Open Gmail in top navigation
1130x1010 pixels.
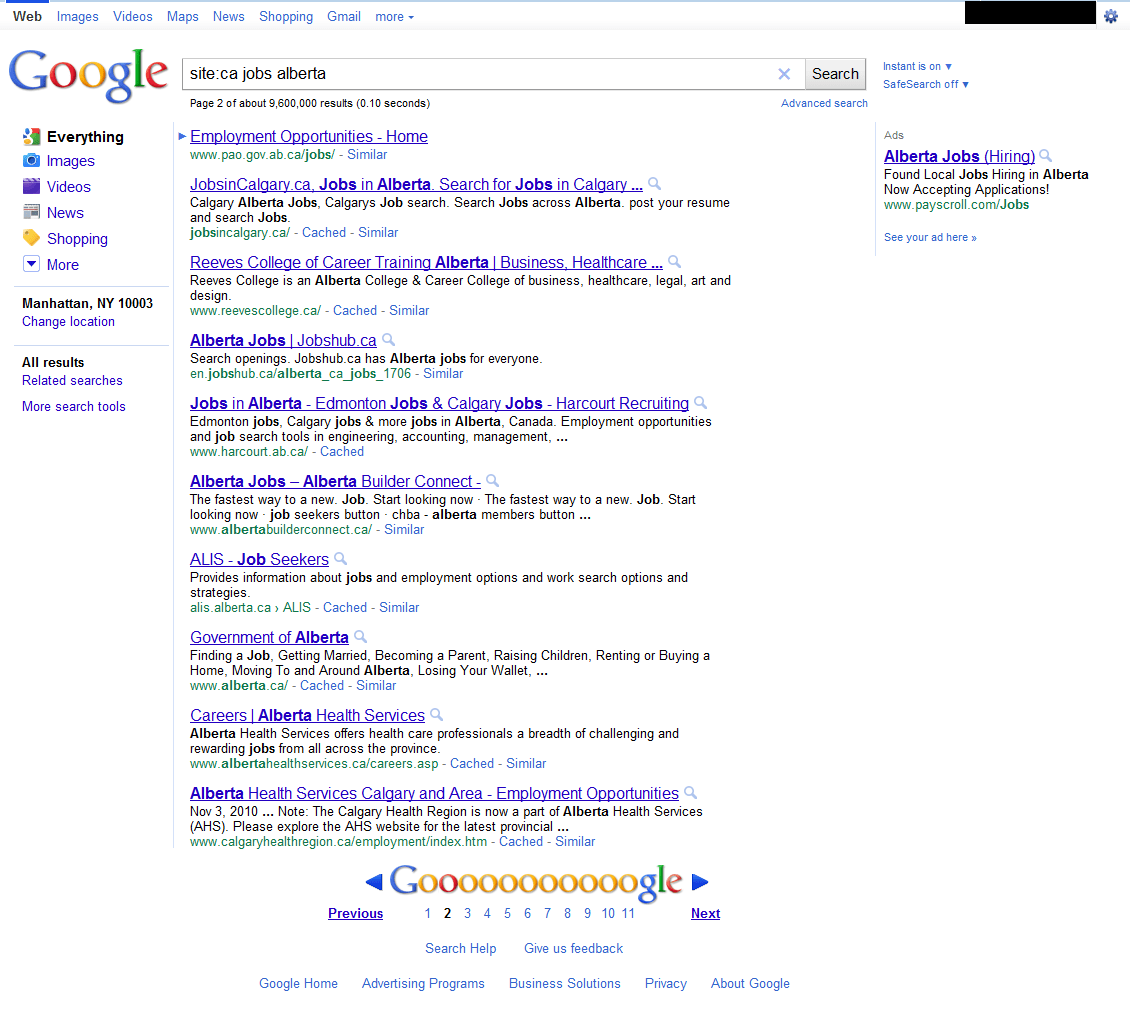pos(344,17)
